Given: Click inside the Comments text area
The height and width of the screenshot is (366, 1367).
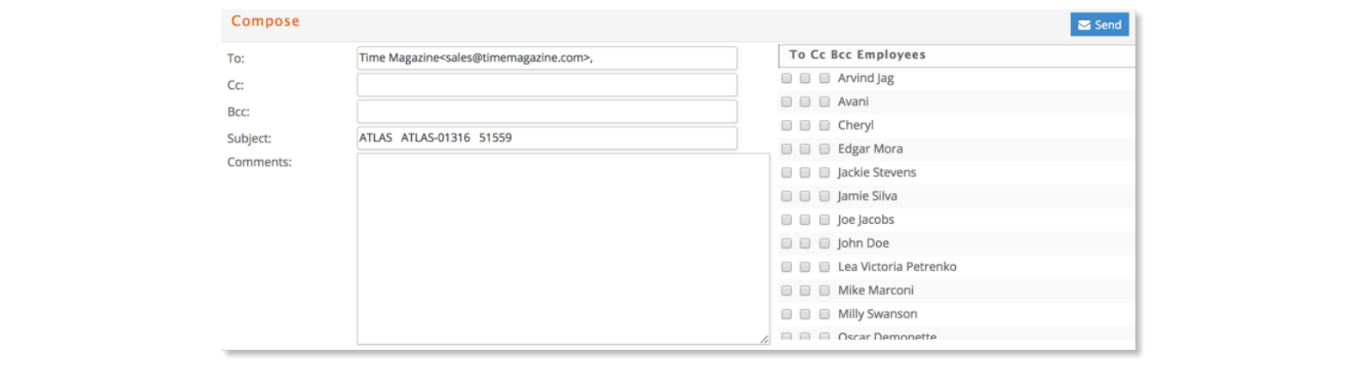Looking at the screenshot, I should coord(563,249).
